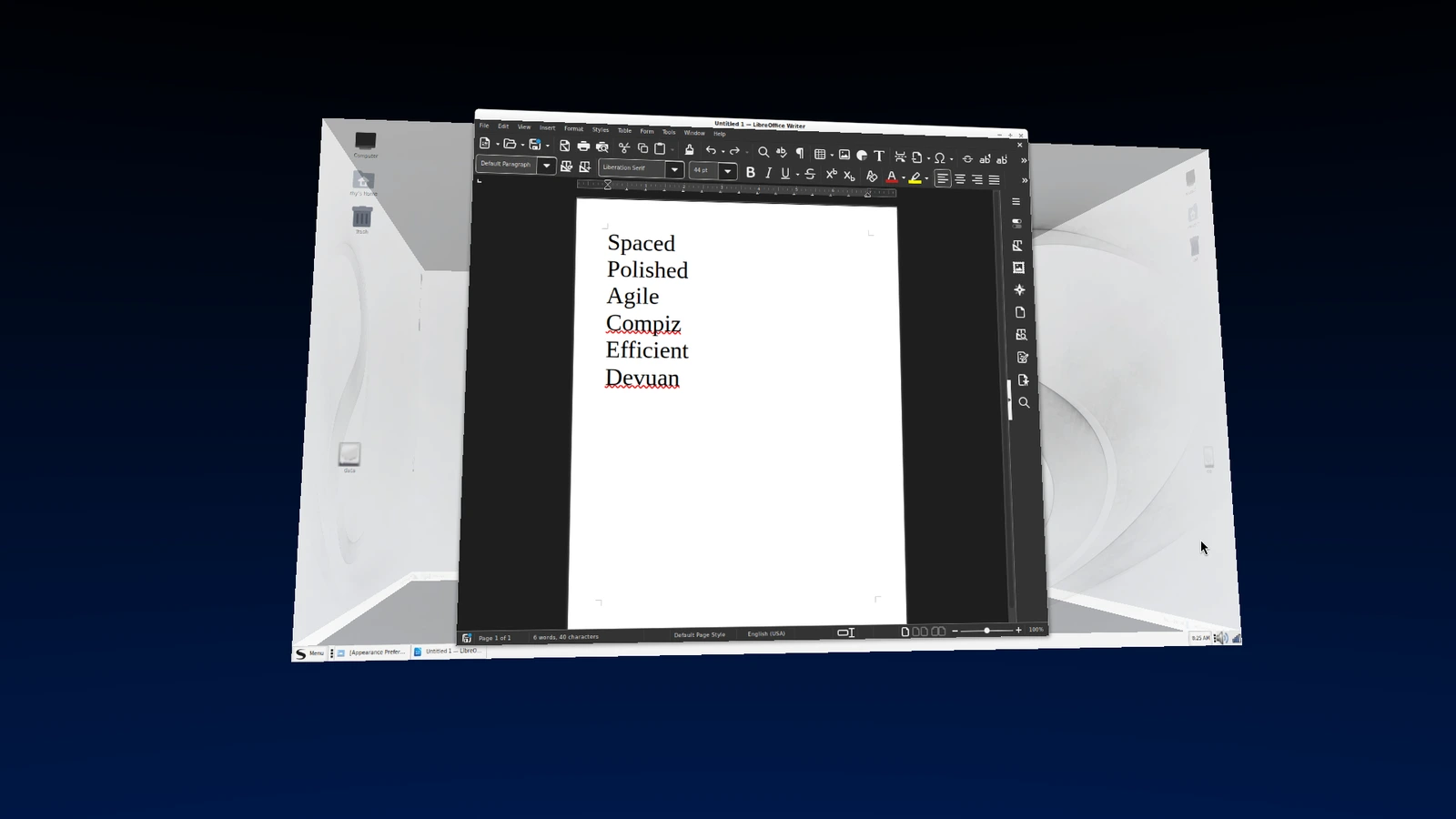Open the View menu
This screenshot has width=1456, height=819.
(524, 127)
